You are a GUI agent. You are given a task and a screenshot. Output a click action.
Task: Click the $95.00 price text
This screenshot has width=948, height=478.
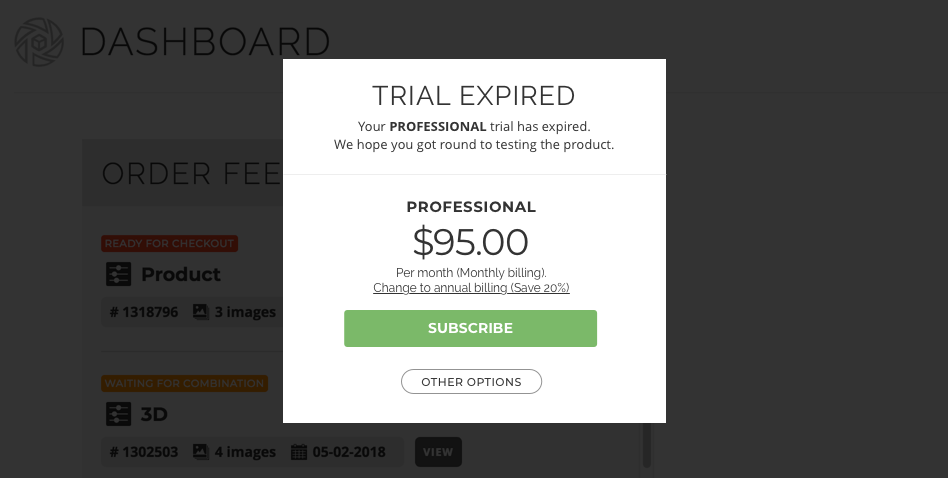[470, 242]
